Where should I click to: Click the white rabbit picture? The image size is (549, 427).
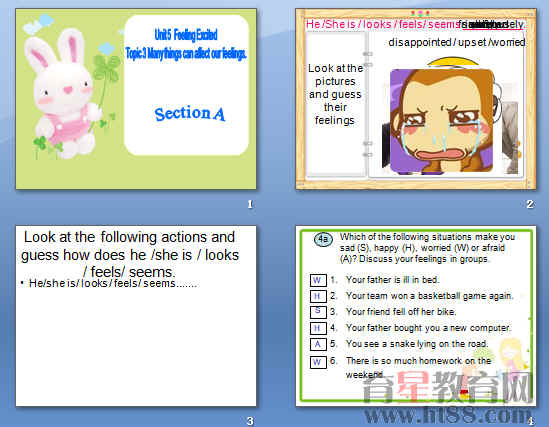coord(61,94)
